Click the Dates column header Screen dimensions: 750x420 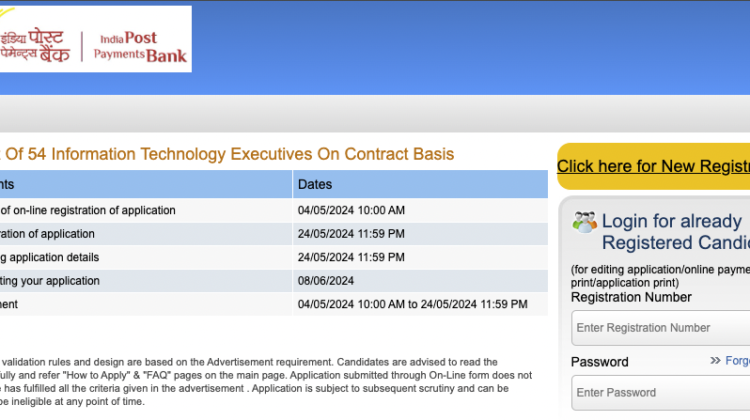[316, 184]
